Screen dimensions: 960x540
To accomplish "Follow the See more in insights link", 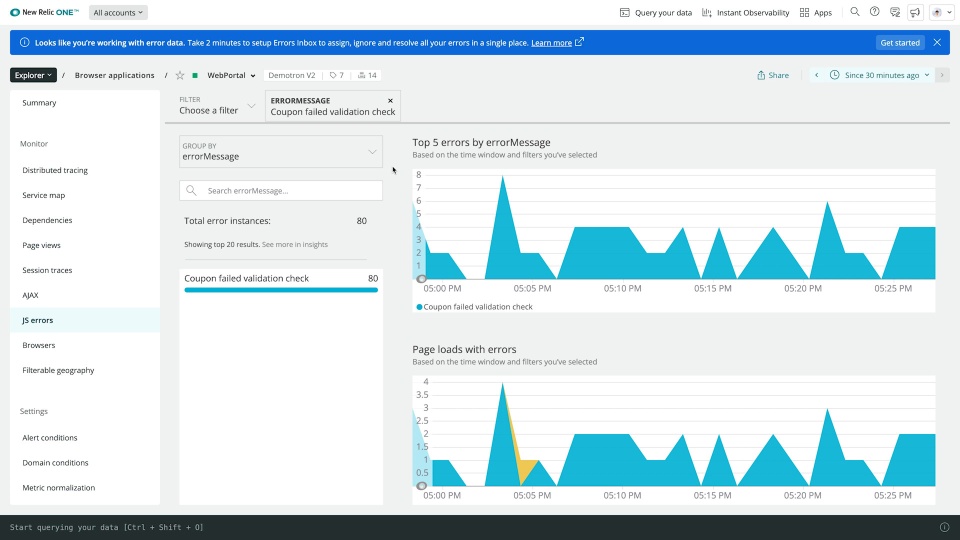I will [x=294, y=244].
